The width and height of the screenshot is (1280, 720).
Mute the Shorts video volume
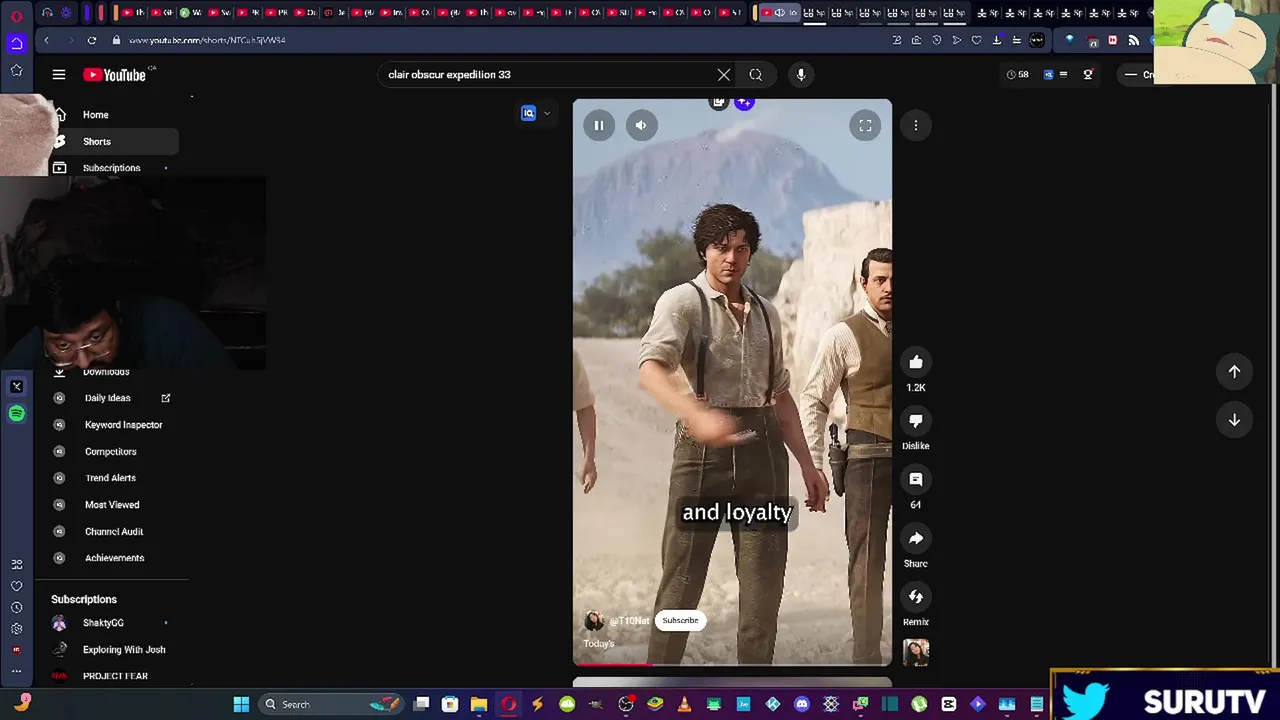click(641, 125)
